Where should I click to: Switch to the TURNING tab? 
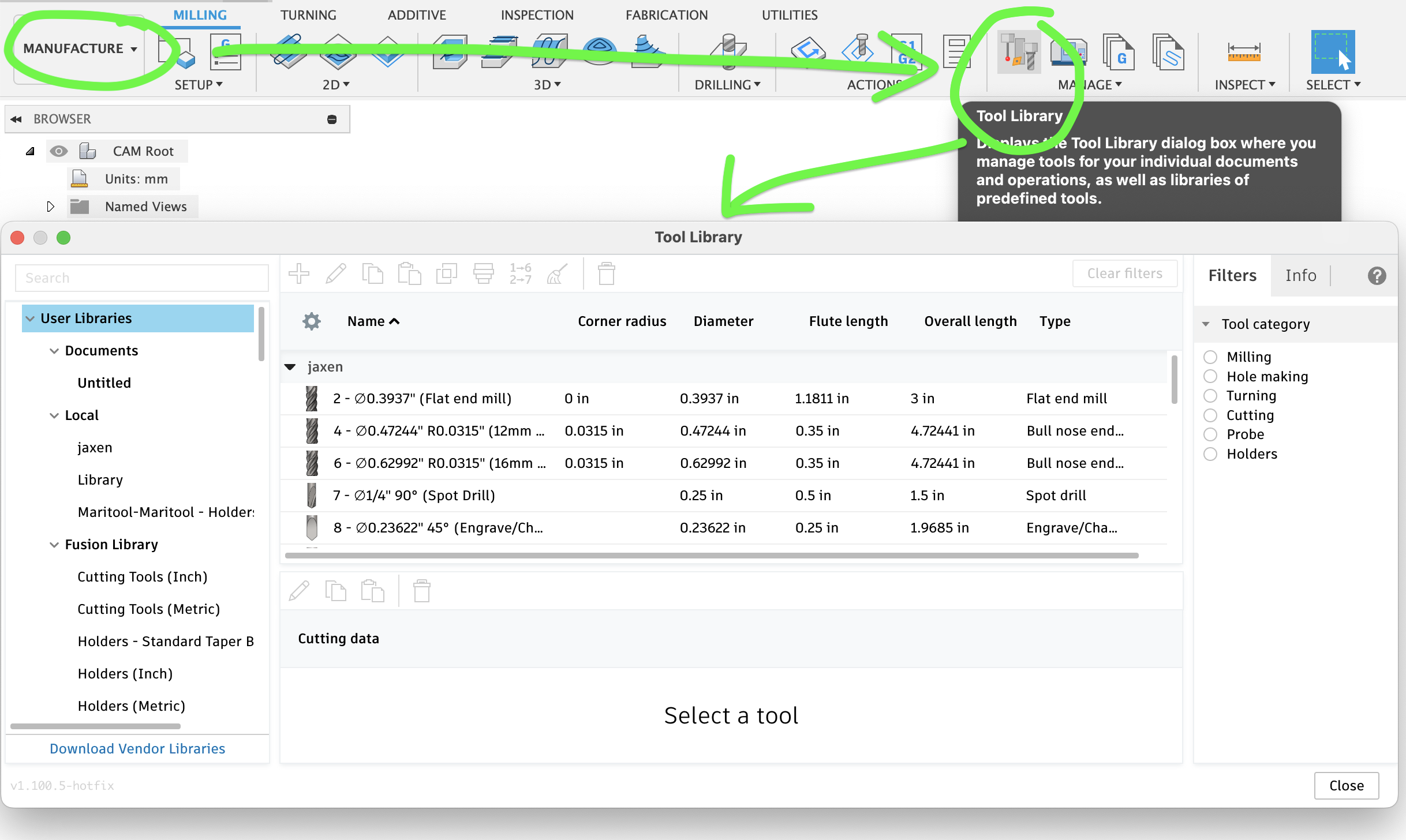308,15
